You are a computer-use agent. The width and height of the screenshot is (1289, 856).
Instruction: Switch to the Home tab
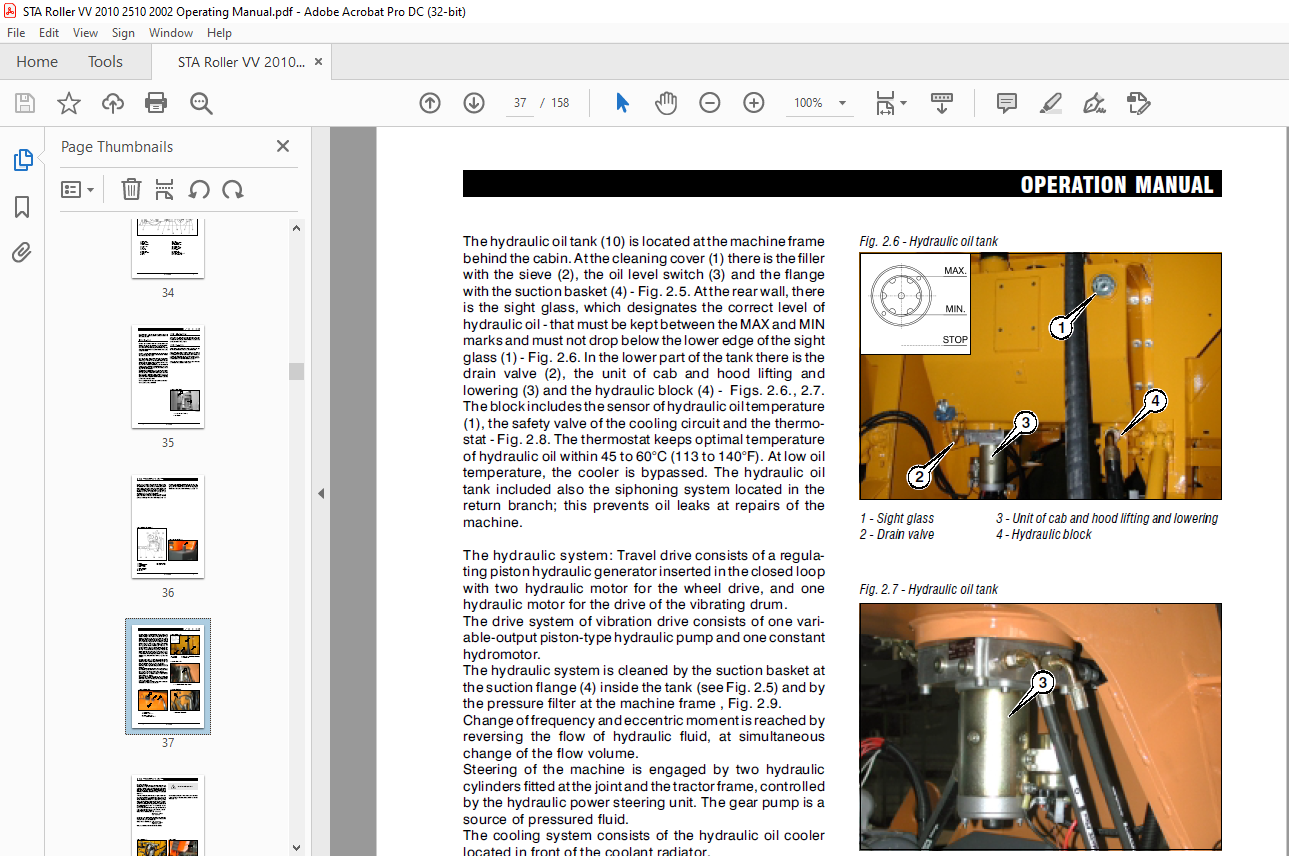(37, 62)
